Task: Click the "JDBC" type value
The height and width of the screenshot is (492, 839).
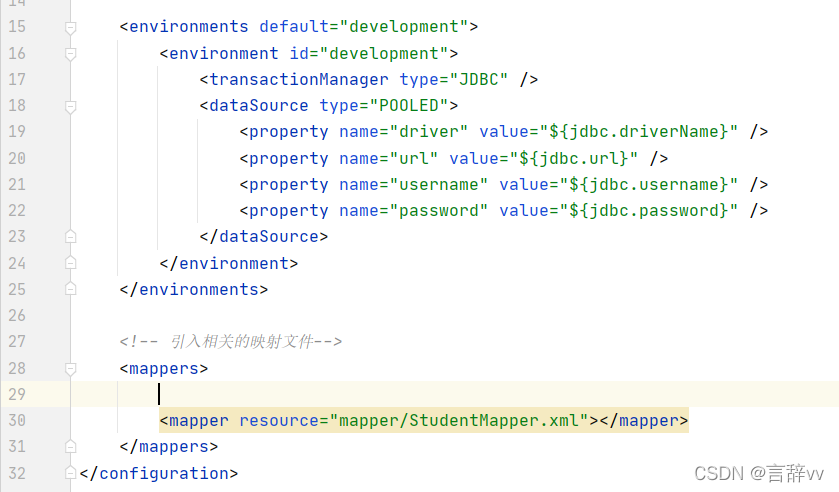Action: click(478, 80)
